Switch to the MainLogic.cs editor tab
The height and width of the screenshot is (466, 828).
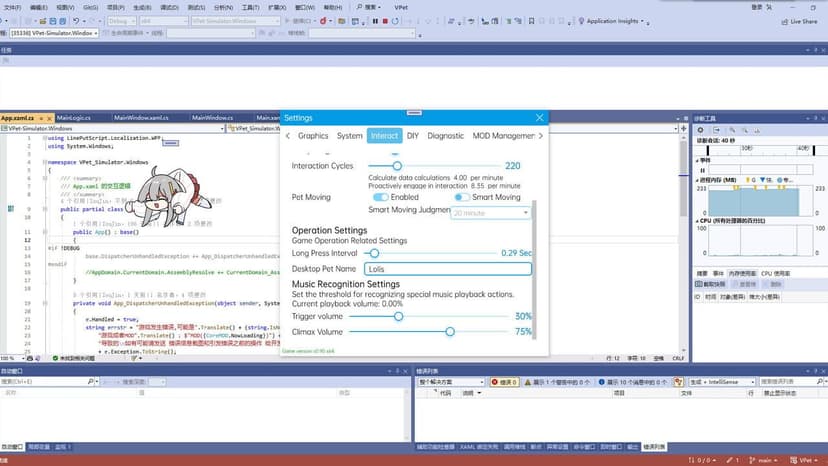click(x=74, y=118)
